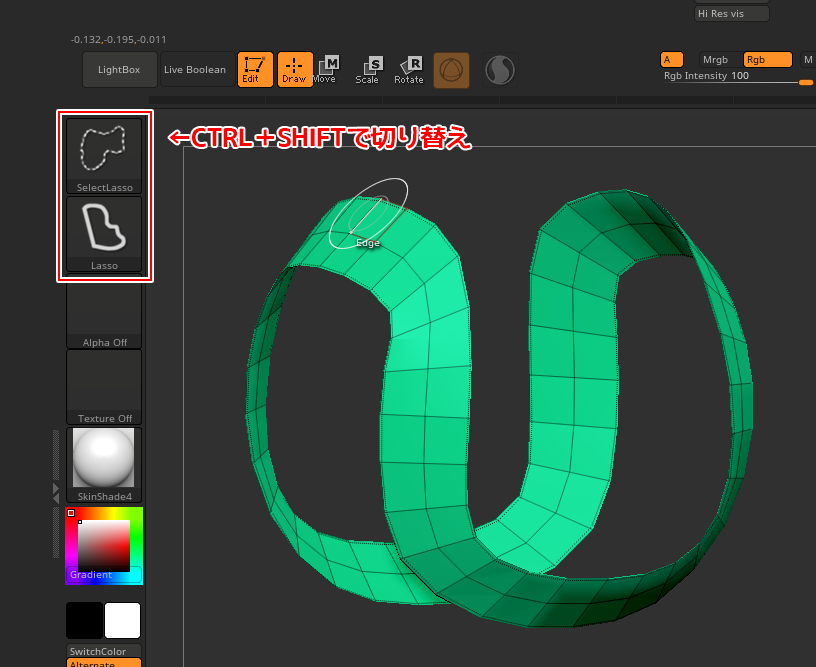Viewport: 816px width, 667px height.
Task: Open the Texture Off selector
Action: pyautogui.click(x=104, y=387)
